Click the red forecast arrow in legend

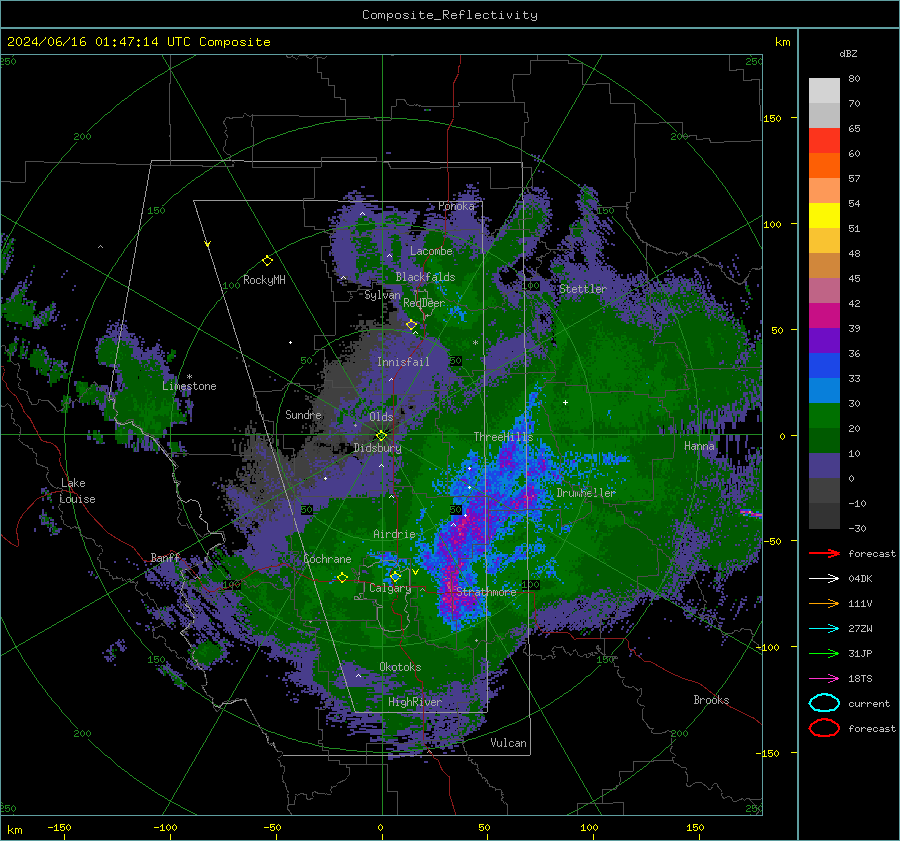point(824,553)
